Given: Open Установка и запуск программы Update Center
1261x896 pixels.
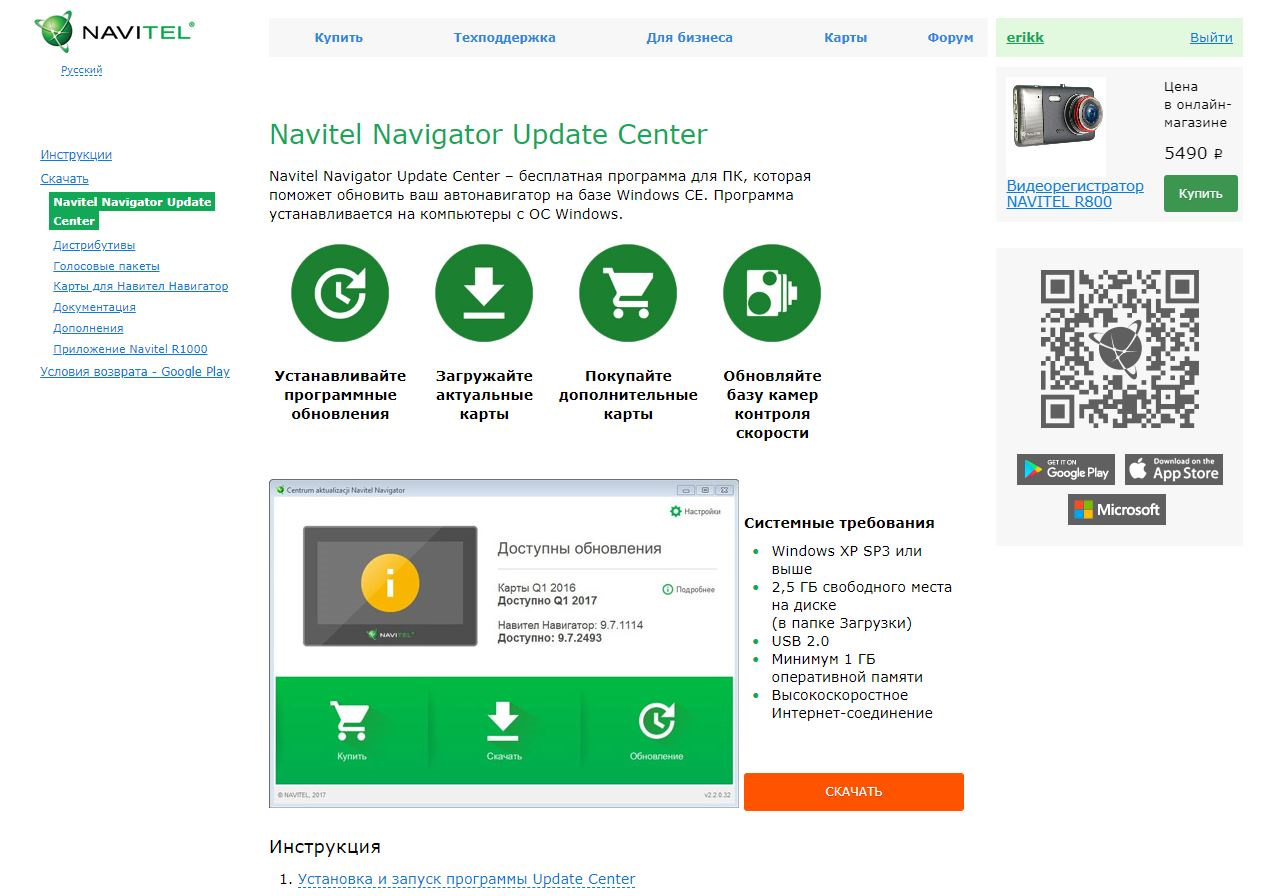Looking at the screenshot, I should point(466,879).
